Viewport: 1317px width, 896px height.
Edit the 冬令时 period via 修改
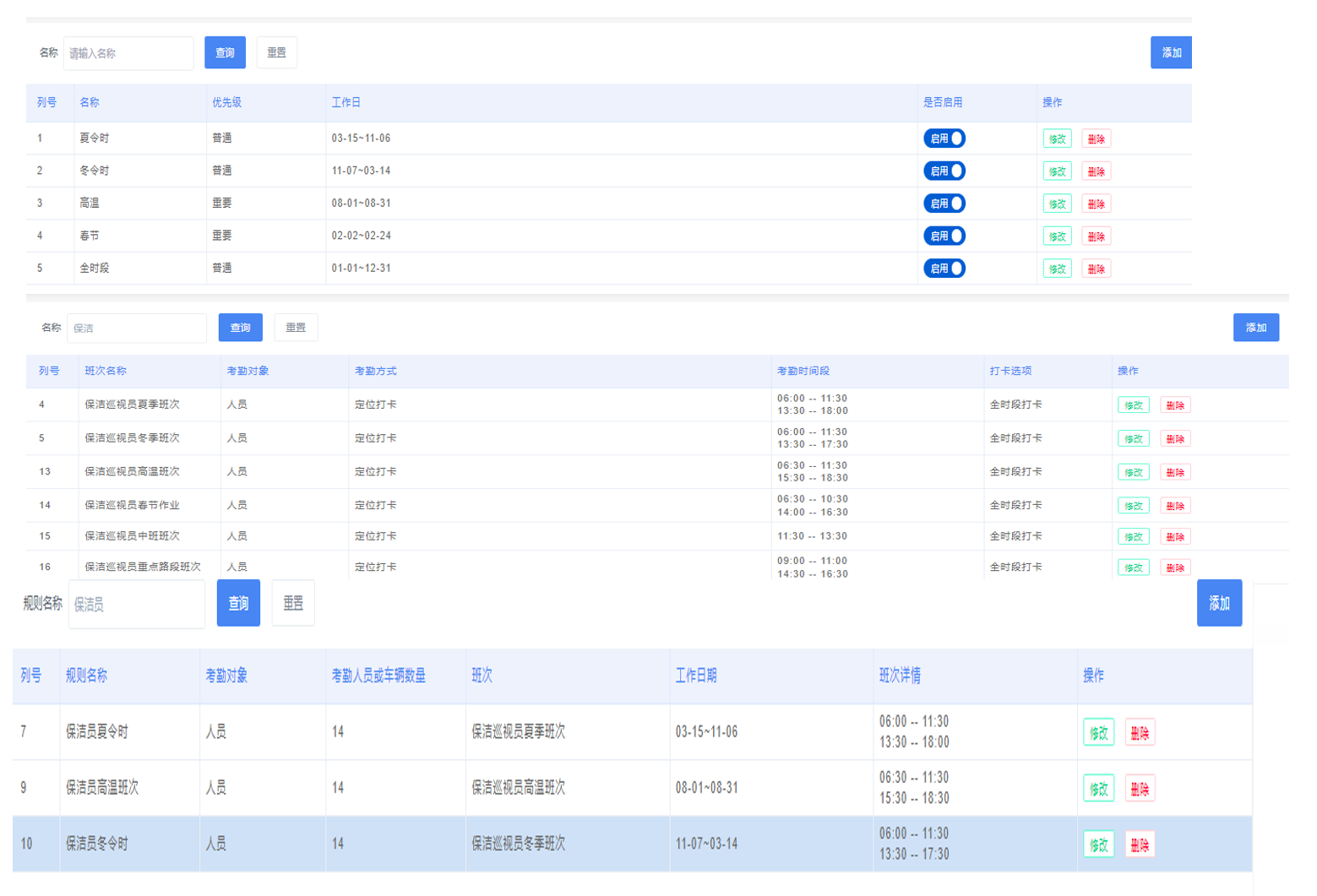(1057, 171)
